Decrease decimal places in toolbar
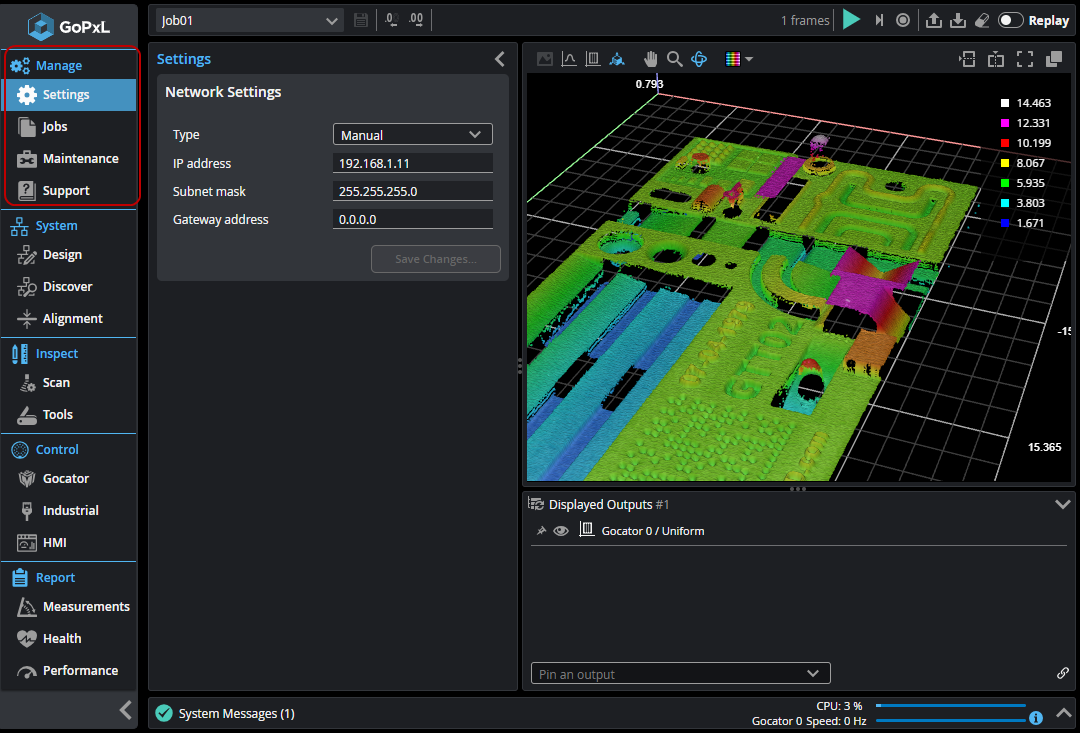Viewport: 1080px width, 733px height. tap(391, 20)
